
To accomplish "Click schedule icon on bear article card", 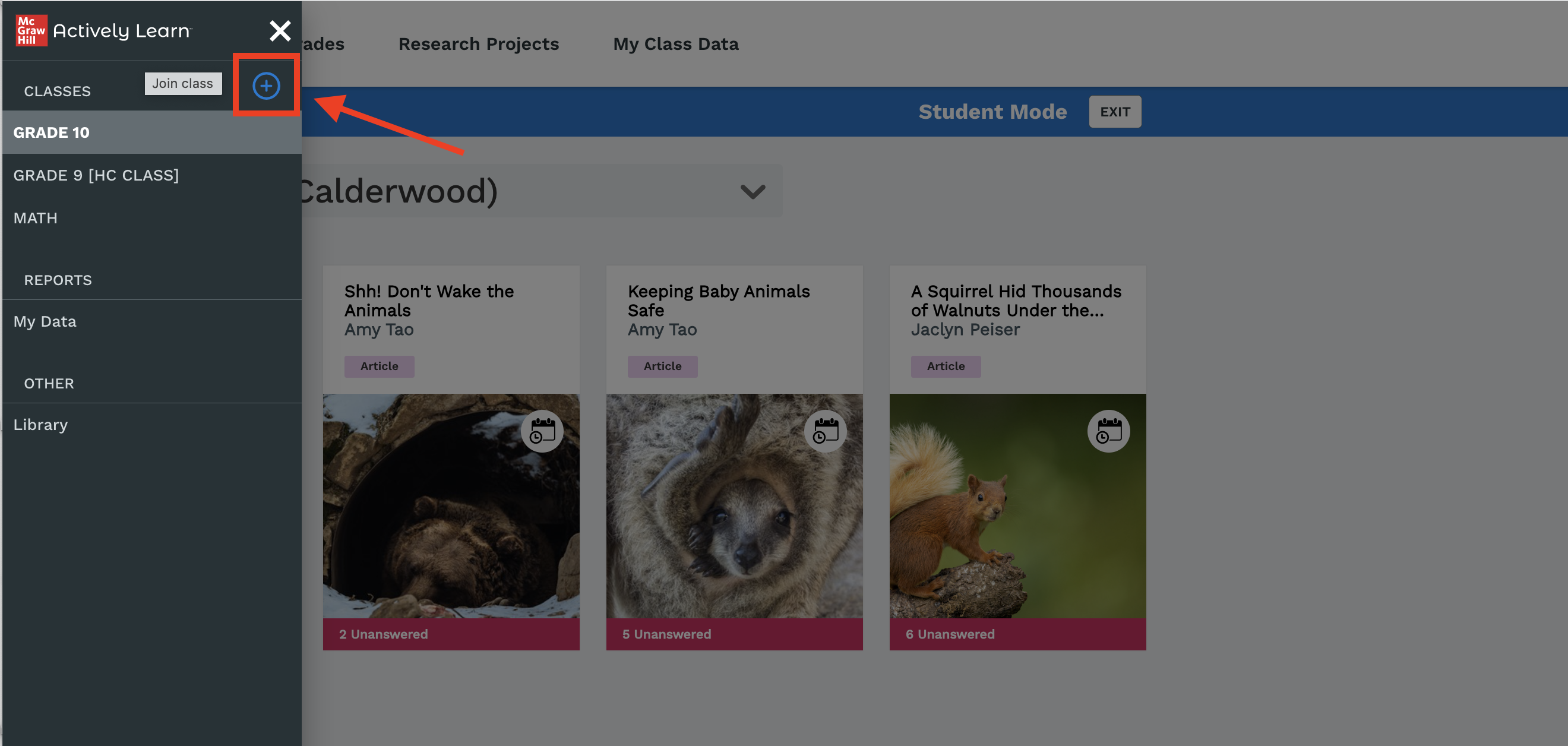I will tap(541, 431).
